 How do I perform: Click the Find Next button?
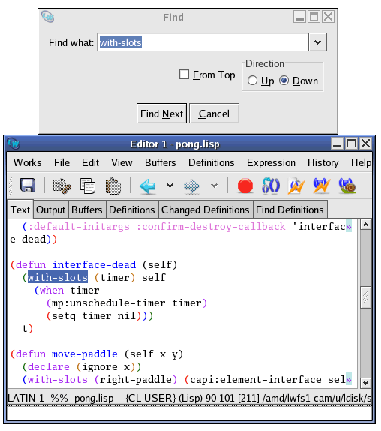(x=162, y=114)
